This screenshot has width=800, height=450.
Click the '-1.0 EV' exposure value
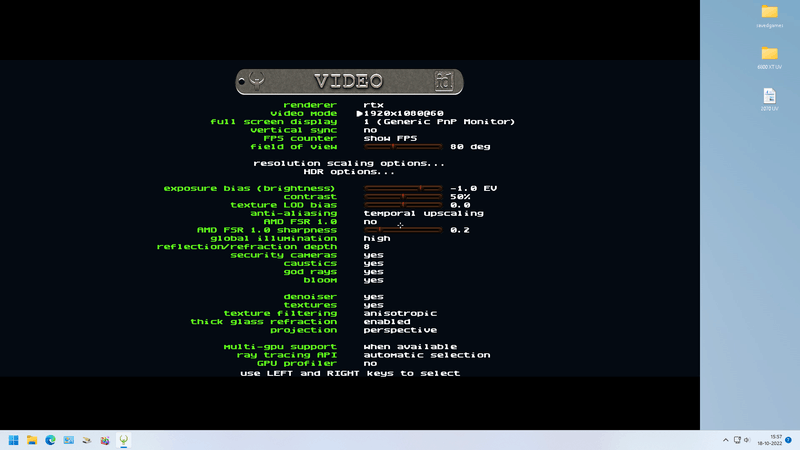[473, 188]
